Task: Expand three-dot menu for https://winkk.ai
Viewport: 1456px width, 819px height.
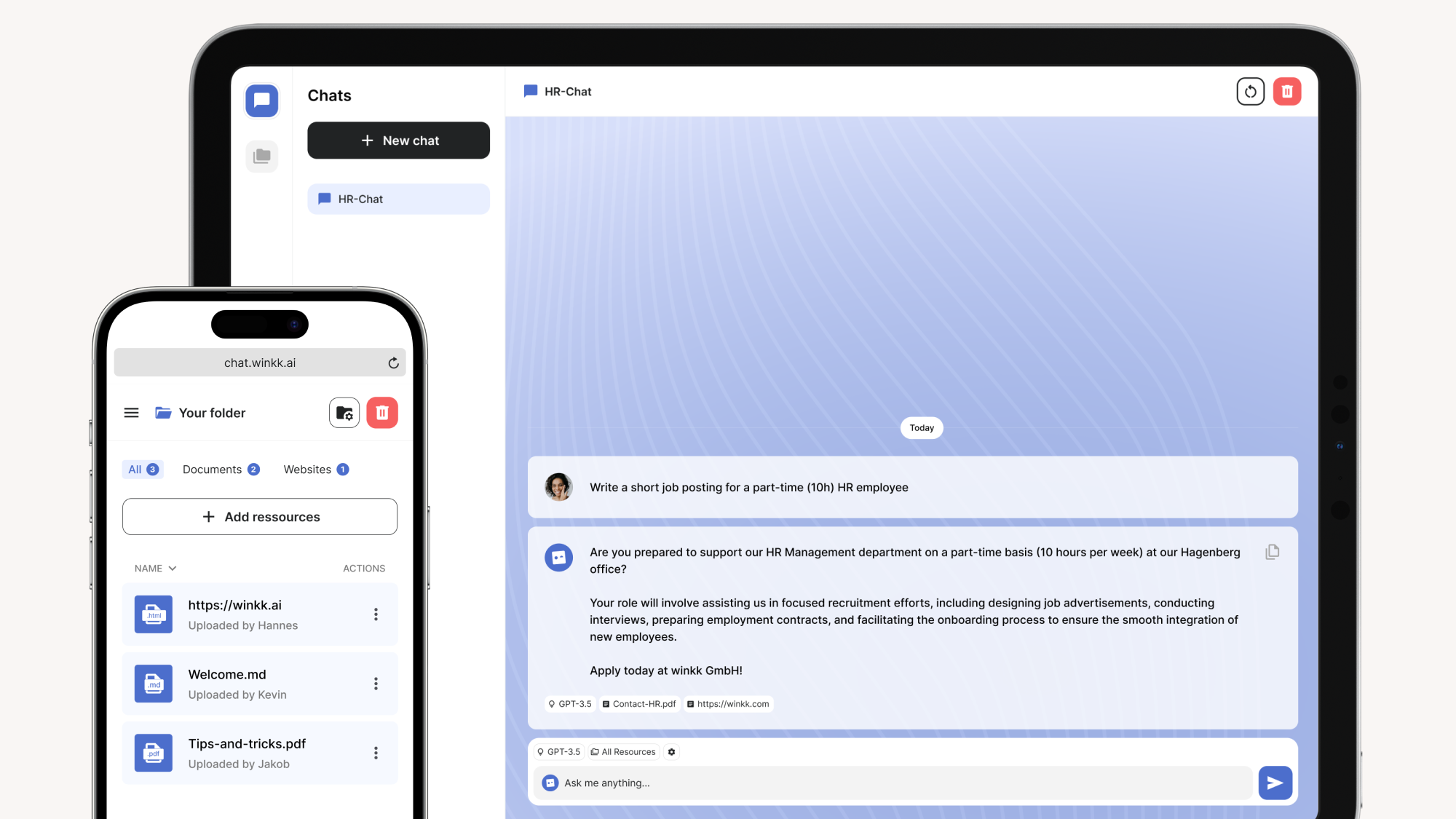Action: [x=375, y=613]
